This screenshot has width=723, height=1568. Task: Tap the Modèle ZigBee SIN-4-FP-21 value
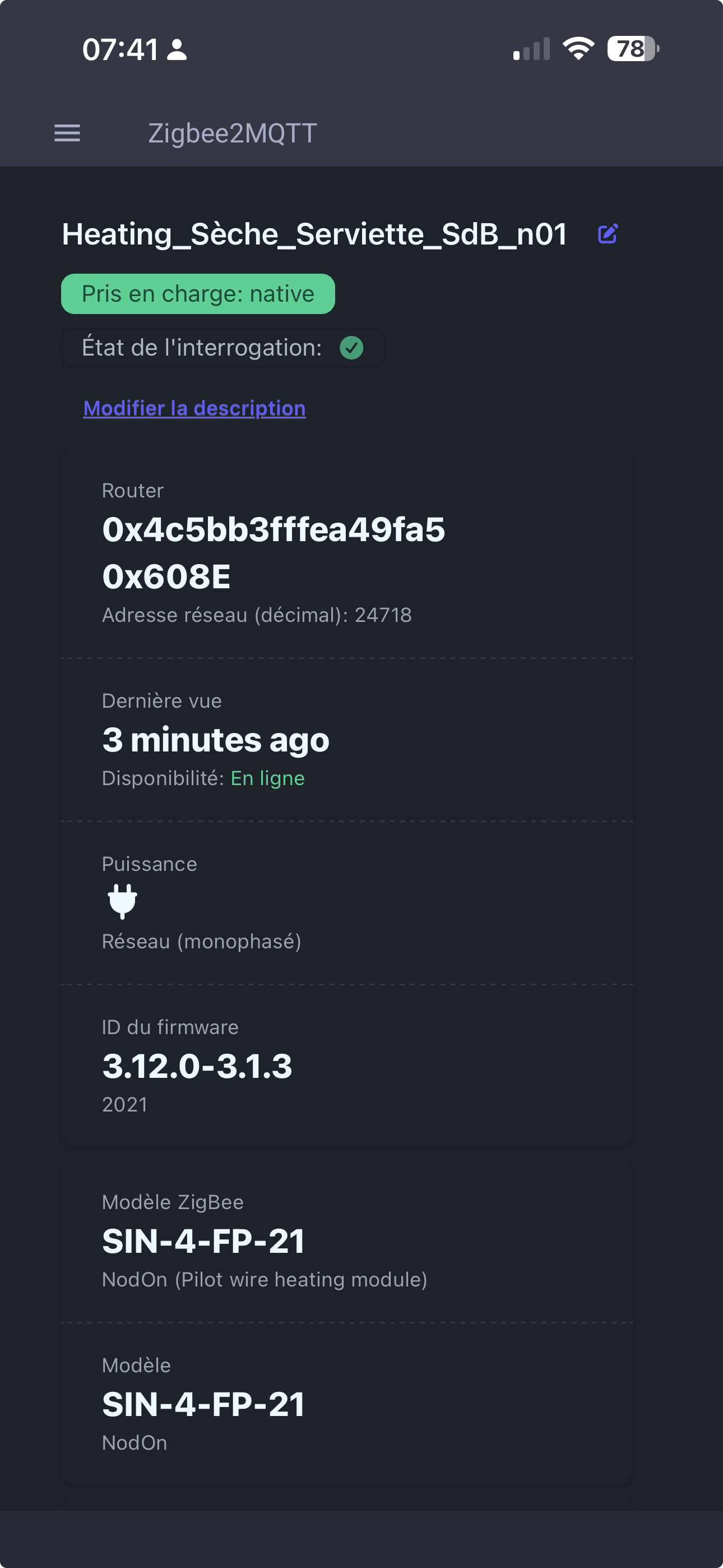click(x=203, y=1241)
